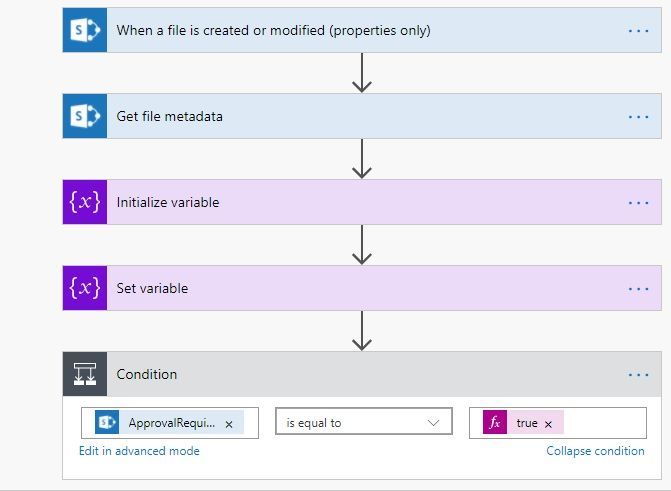Click empty area of condition value field
Image resolution: width=671 pixels, height=491 pixels.
coord(603,423)
